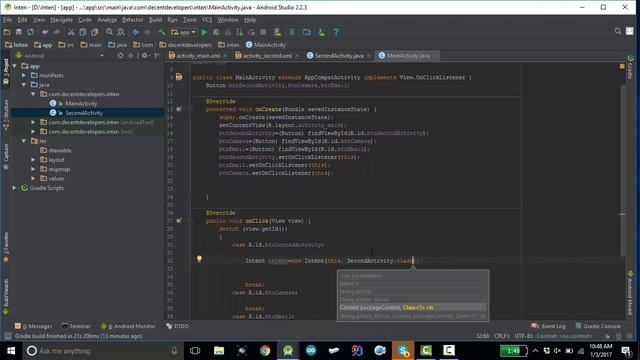Collapse the res folder
The width and height of the screenshot is (640, 360).
click(x=24, y=141)
